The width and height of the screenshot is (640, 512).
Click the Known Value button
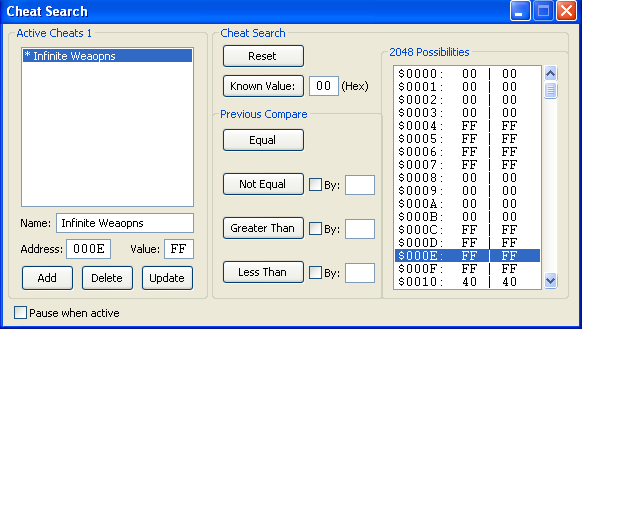coord(263,86)
